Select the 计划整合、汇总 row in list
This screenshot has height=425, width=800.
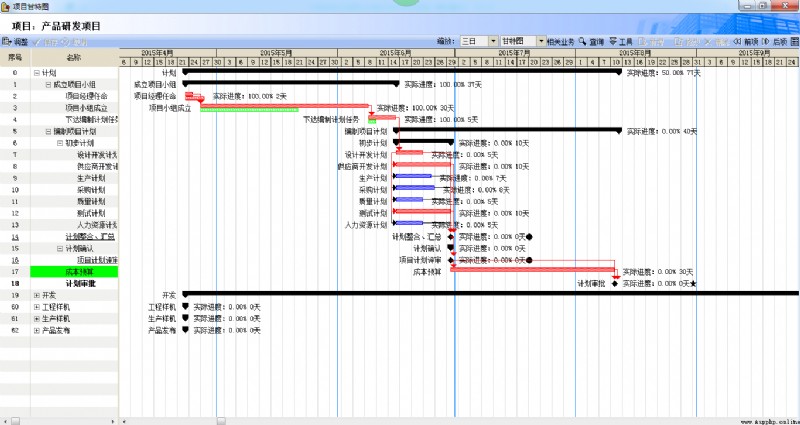point(59,237)
